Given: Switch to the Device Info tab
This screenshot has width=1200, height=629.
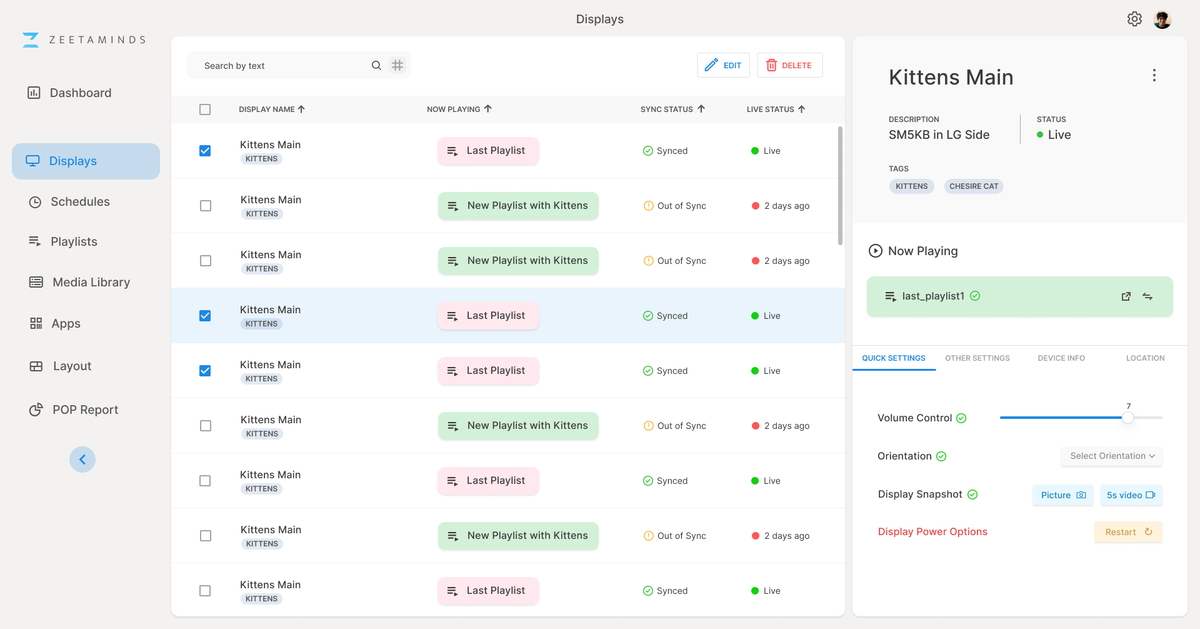Looking at the screenshot, I should 1061,358.
